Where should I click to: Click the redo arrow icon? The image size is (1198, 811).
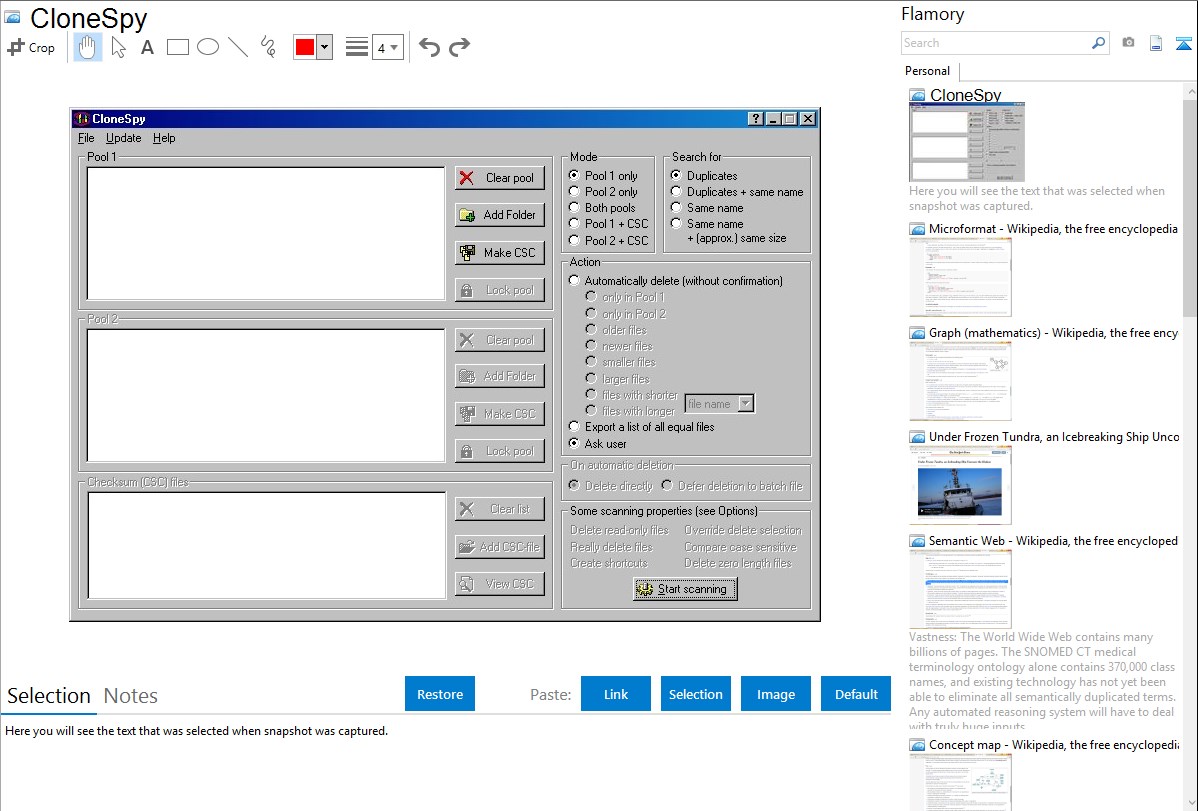(x=459, y=47)
